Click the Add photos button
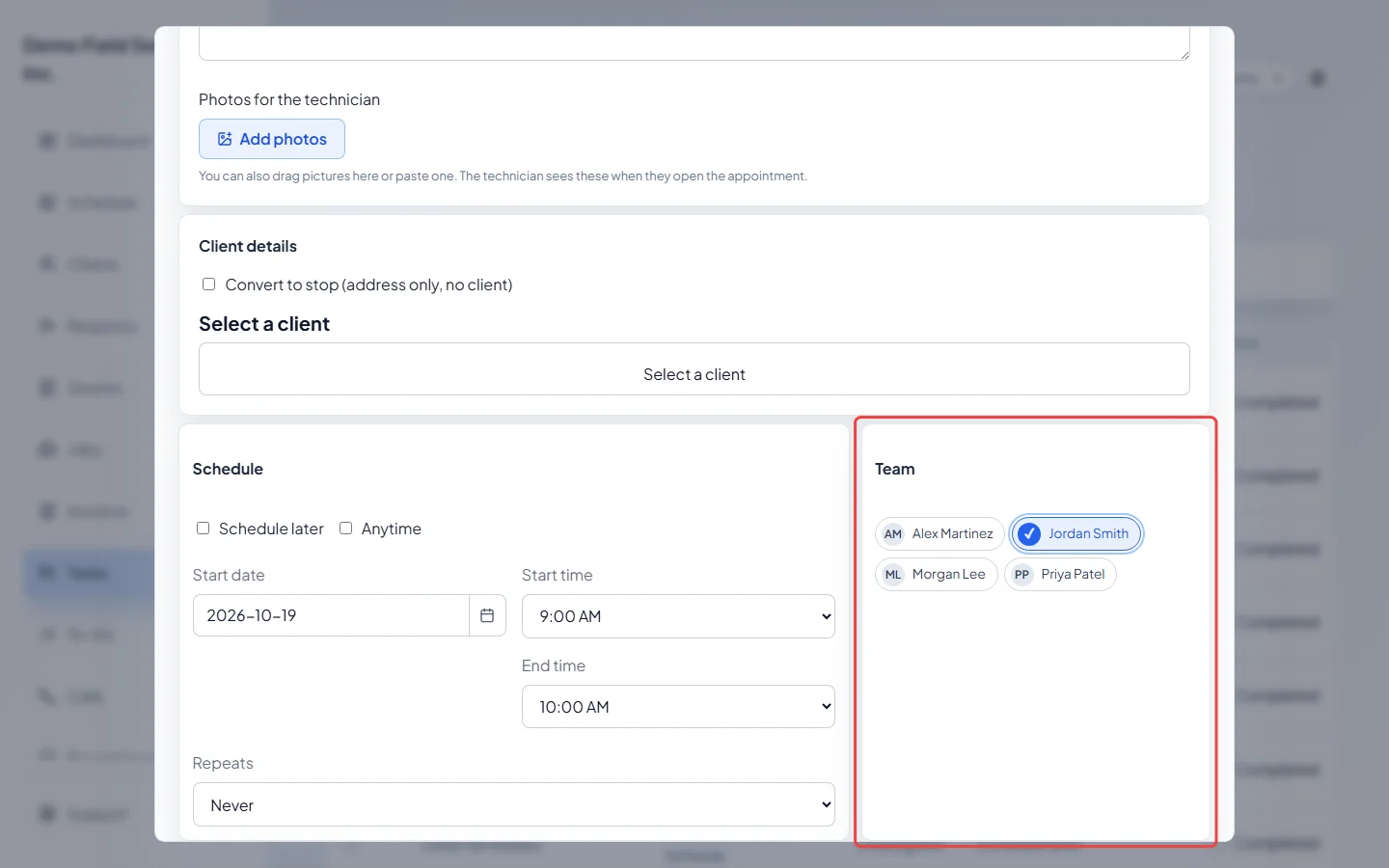1389x868 pixels. [272, 139]
